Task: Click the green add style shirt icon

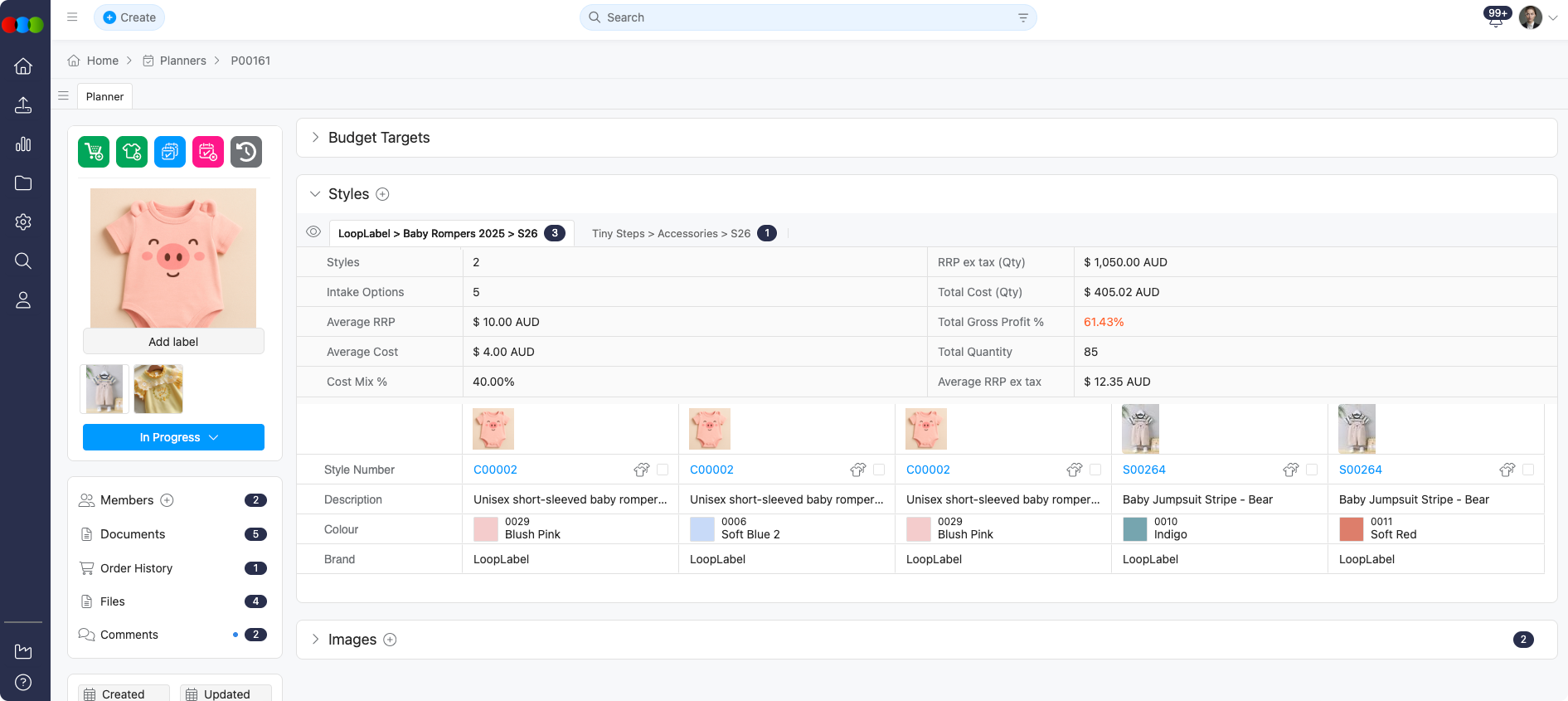Action: coord(132,152)
